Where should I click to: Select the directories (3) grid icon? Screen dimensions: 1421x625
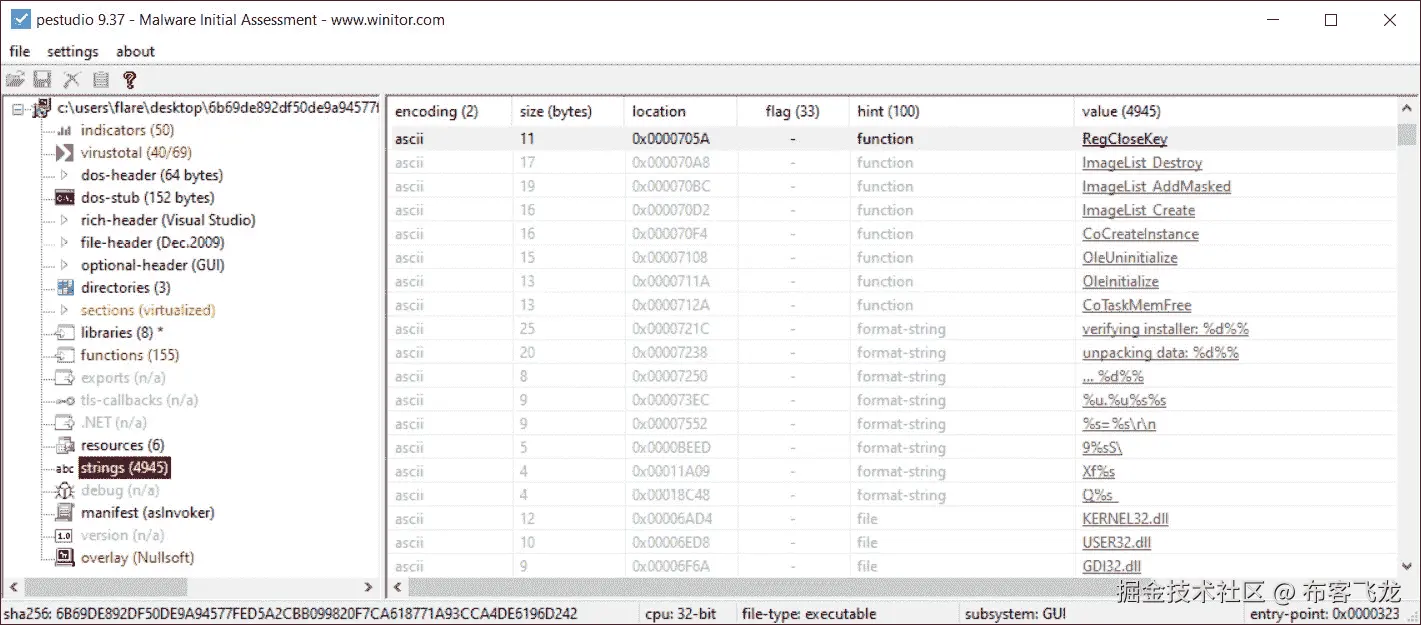tap(63, 287)
